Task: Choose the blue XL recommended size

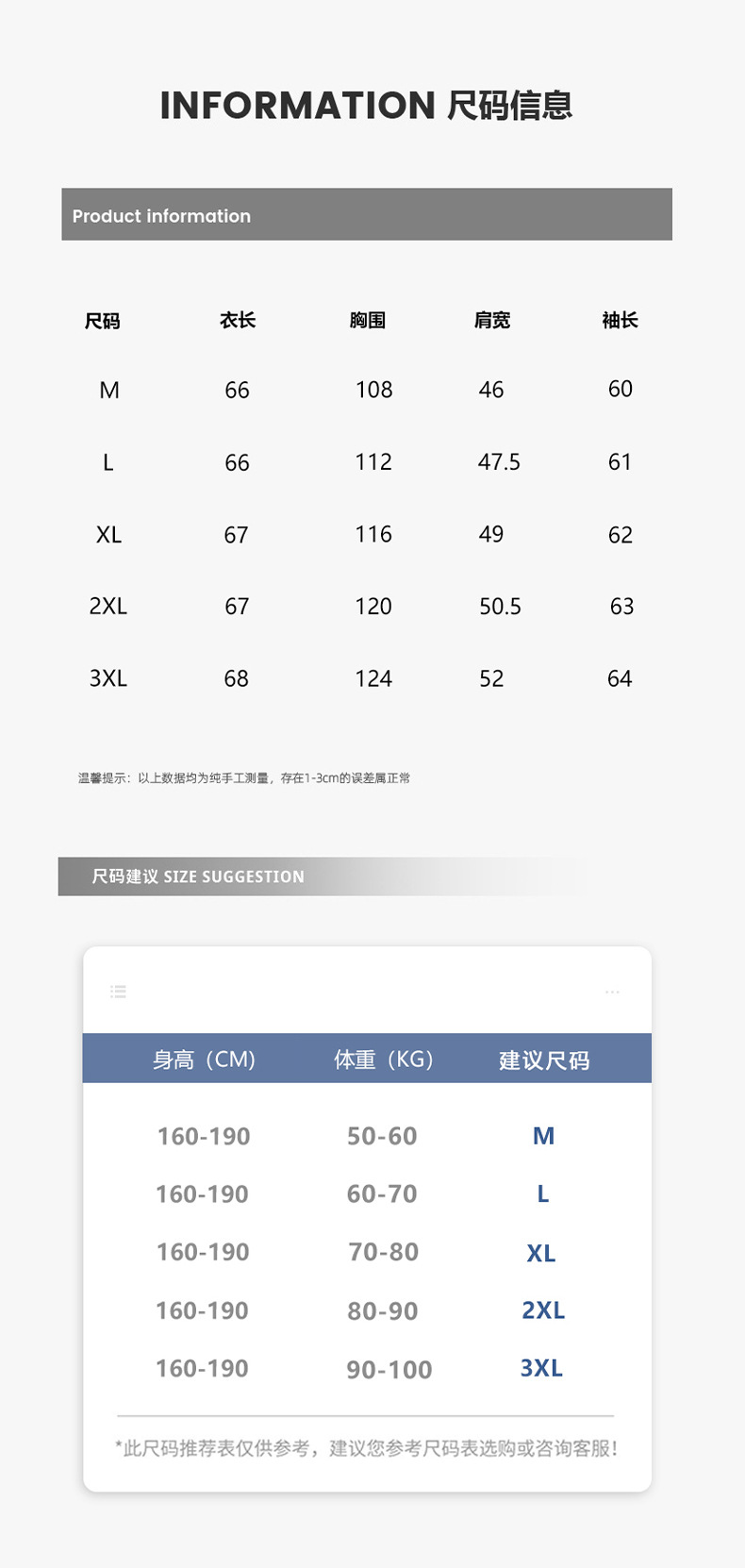Action: [541, 1253]
